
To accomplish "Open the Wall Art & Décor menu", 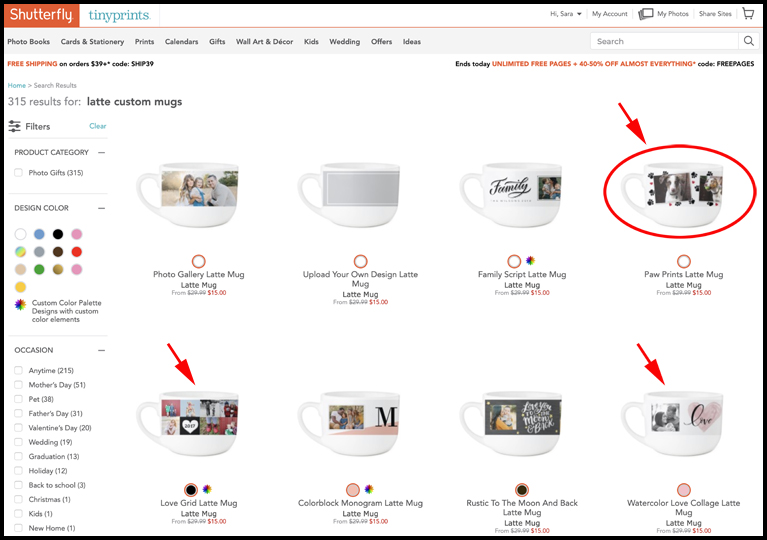I will 265,42.
